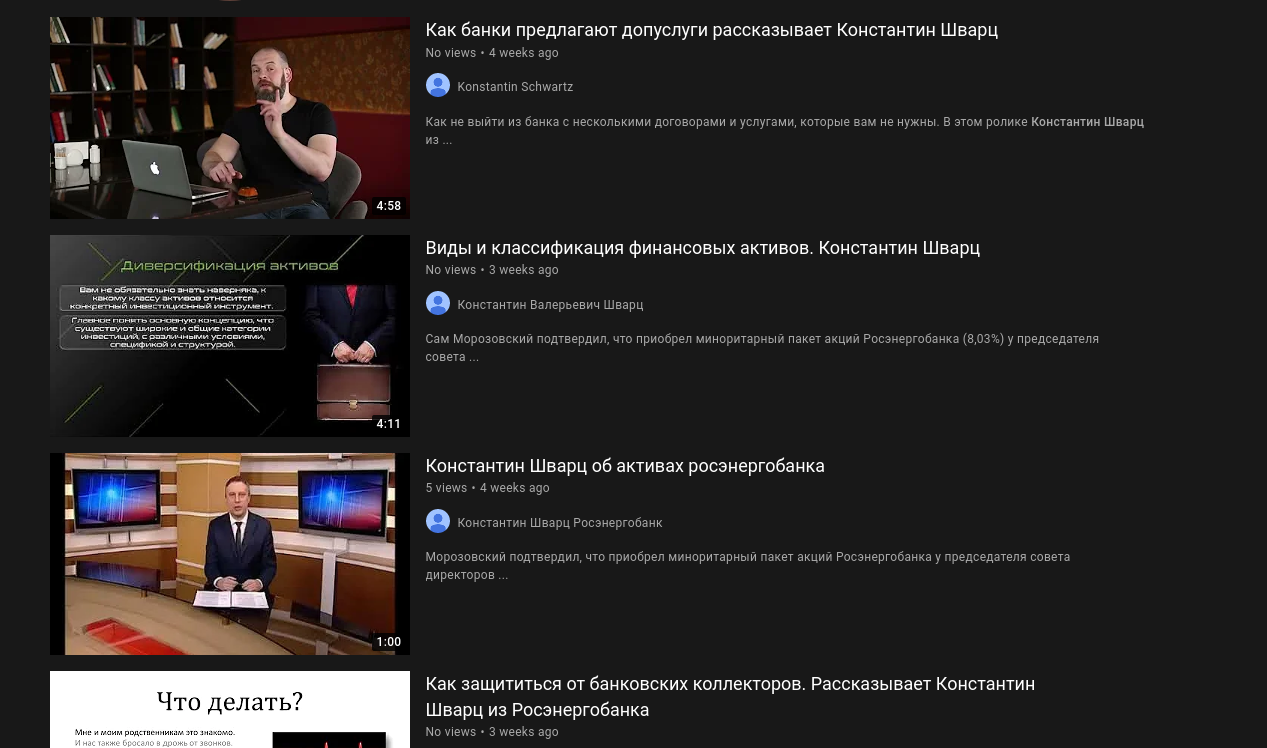Click the 4:58 duration badge
Viewport: 1267px width, 748px height.
388,206
